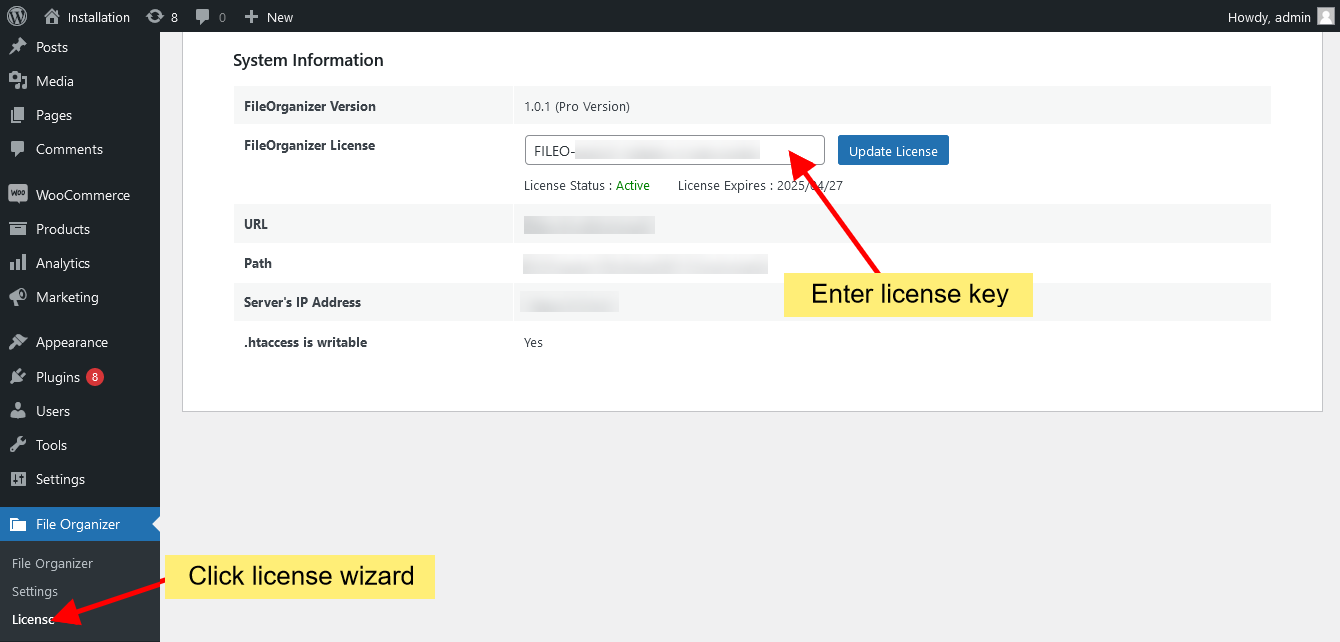Click the admin avatar image top right

(x=1325, y=16)
